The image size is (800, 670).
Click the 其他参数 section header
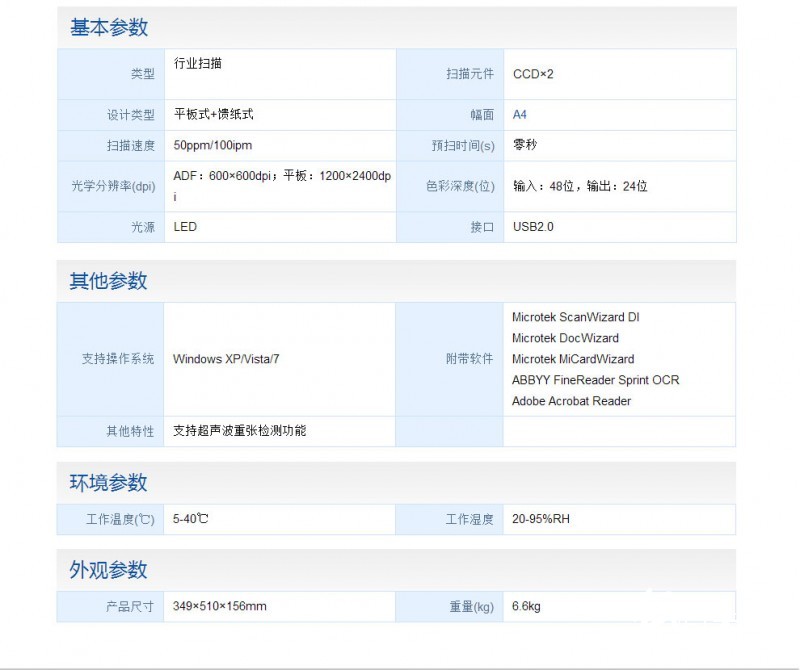(x=108, y=281)
